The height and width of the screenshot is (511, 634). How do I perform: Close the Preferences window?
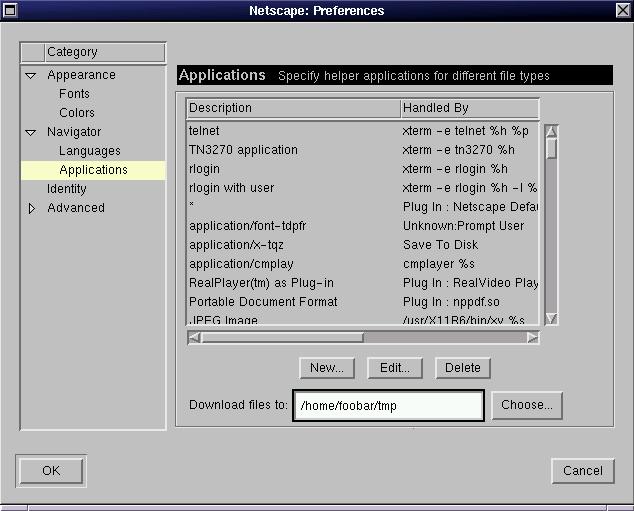pyautogui.click(x=623, y=10)
